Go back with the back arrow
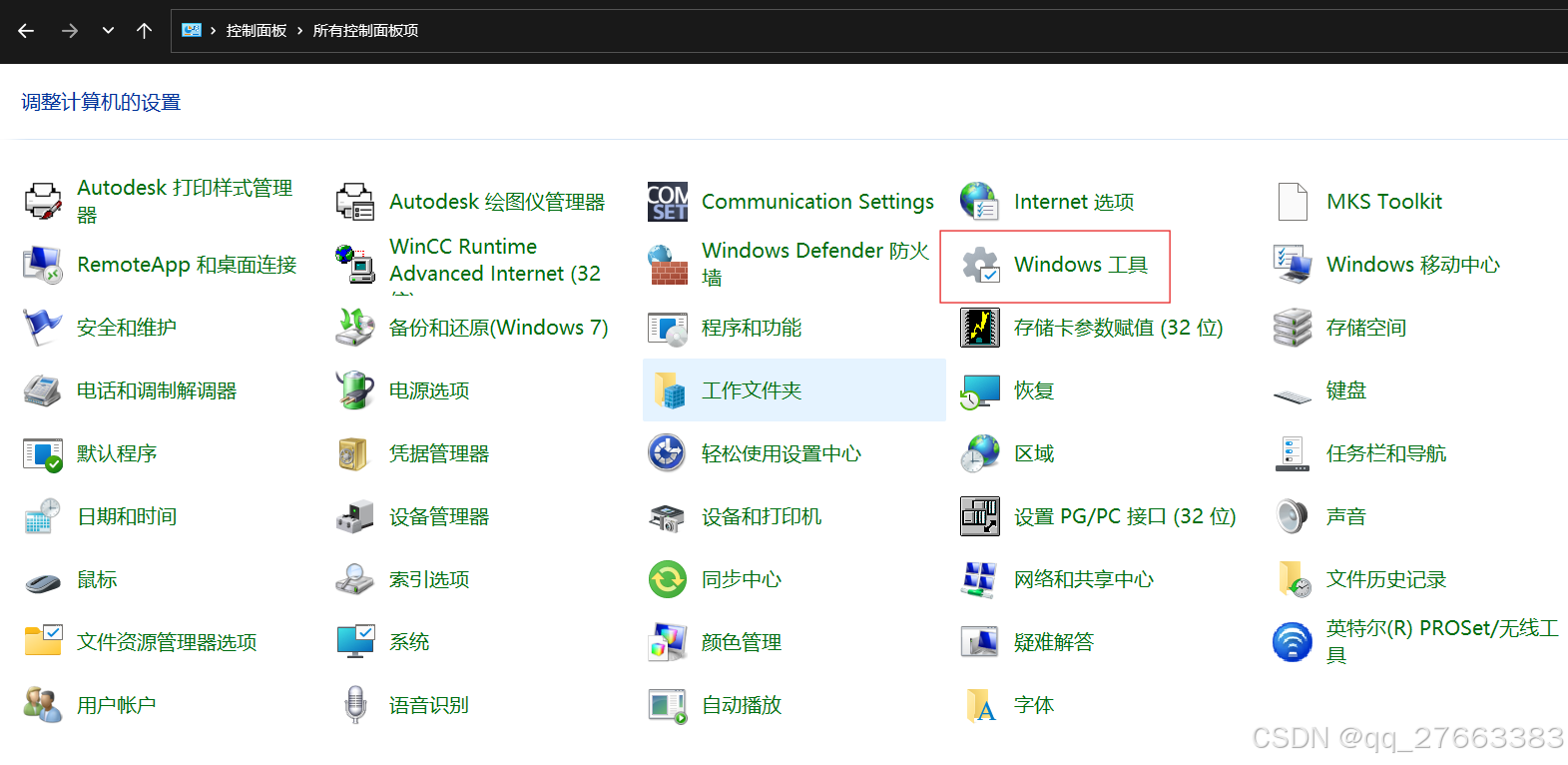 pos(26,31)
